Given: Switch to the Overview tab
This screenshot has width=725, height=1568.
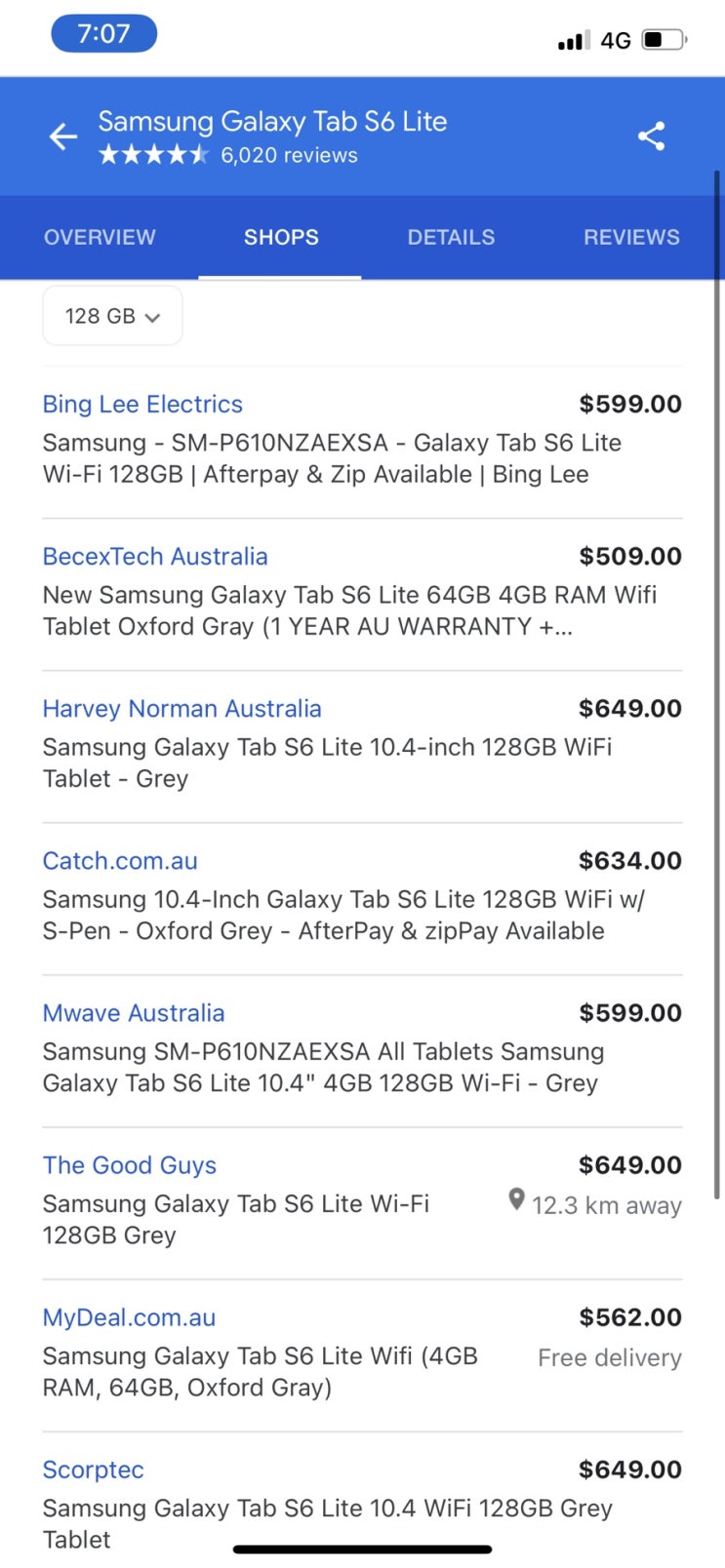Looking at the screenshot, I should click(x=100, y=237).
